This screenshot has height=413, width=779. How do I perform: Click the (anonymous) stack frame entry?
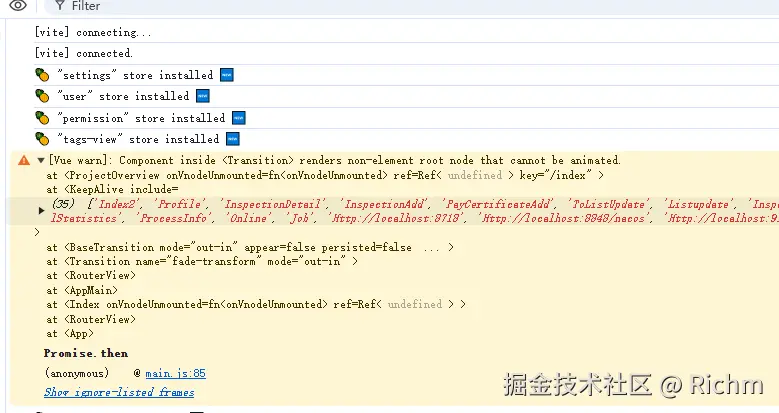pos(77,373)
